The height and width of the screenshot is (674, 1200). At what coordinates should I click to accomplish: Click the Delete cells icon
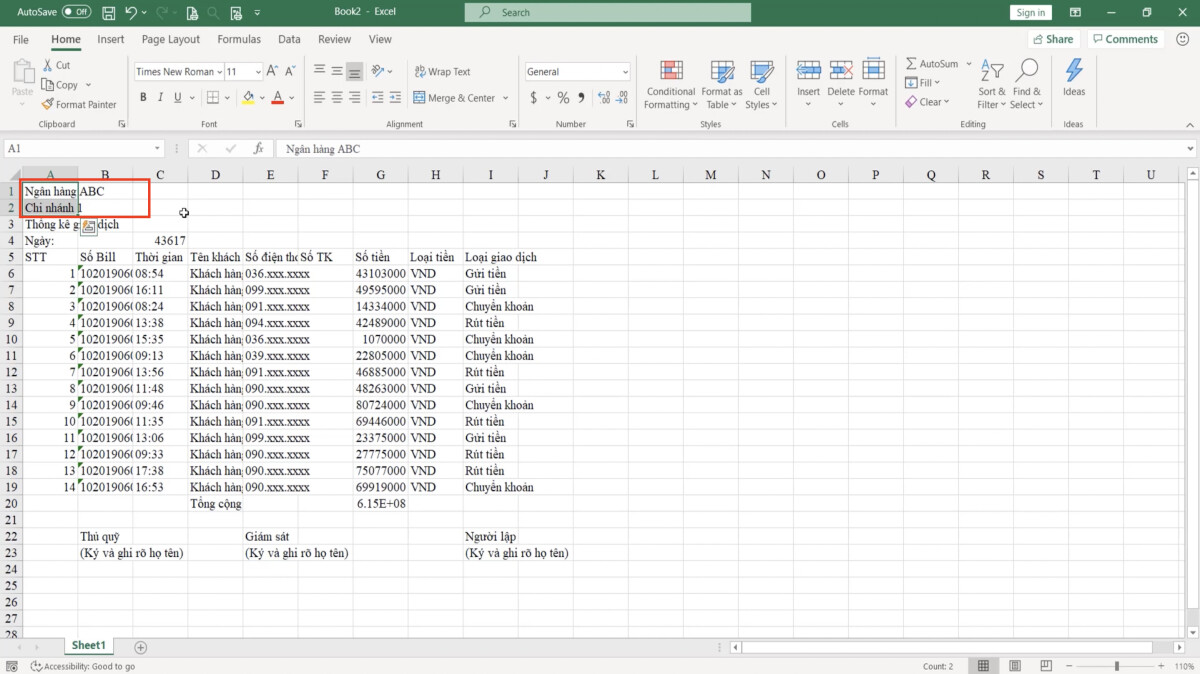click(x=841, y=71)
